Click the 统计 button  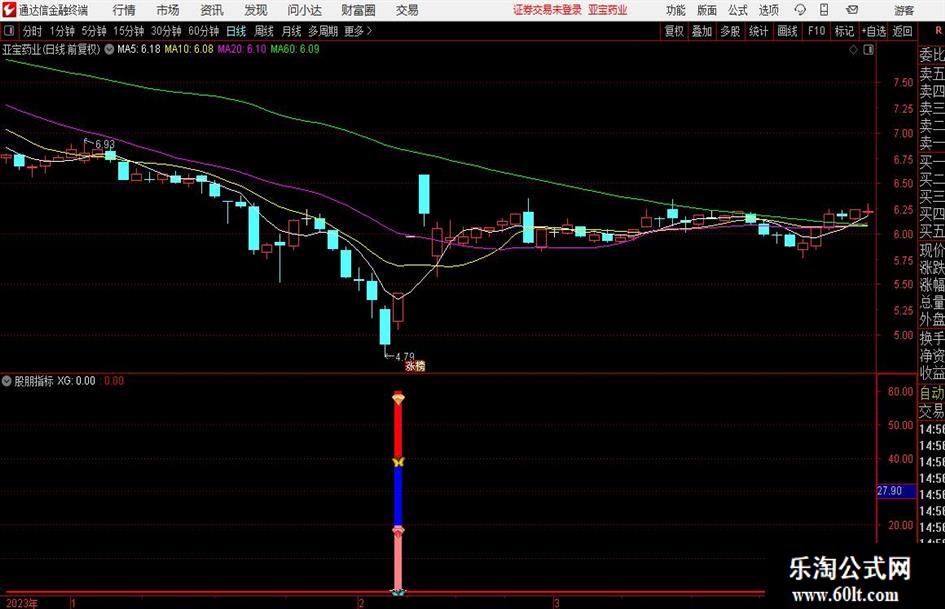[x=759, y=31]
